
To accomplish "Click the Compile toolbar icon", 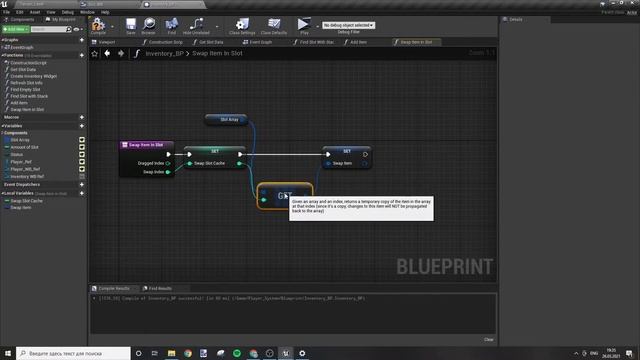I will click(x=98, y=24).
